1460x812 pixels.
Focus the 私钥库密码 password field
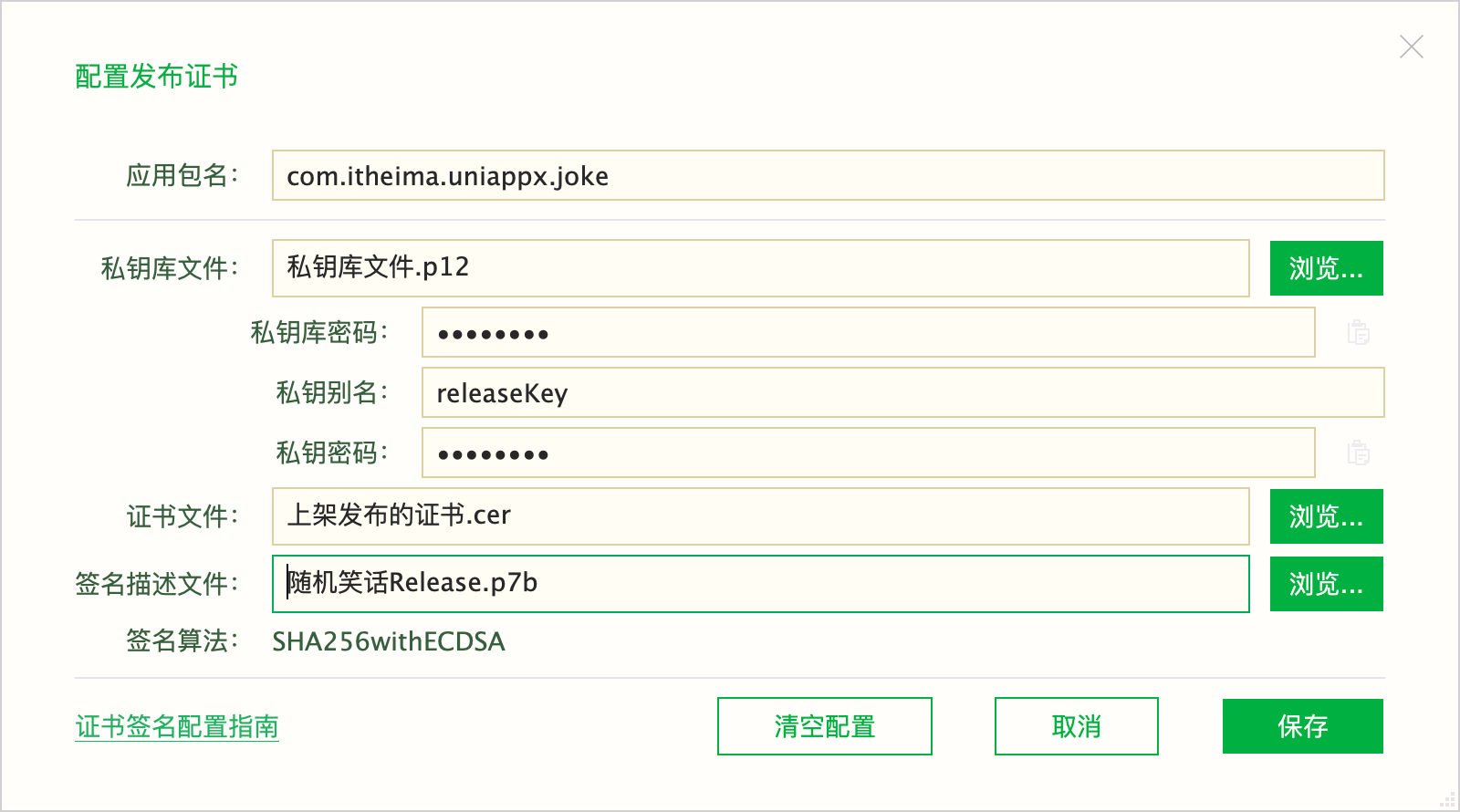click(867, 333)
